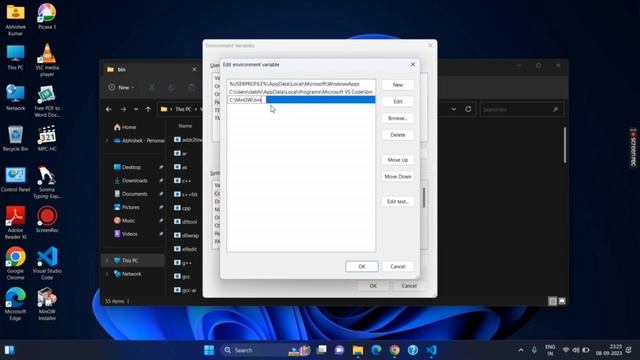The width and height of the screenshot is (640, 360).
Task: Click Cancel in Environment Variables window
Action: tap(409, 286)
